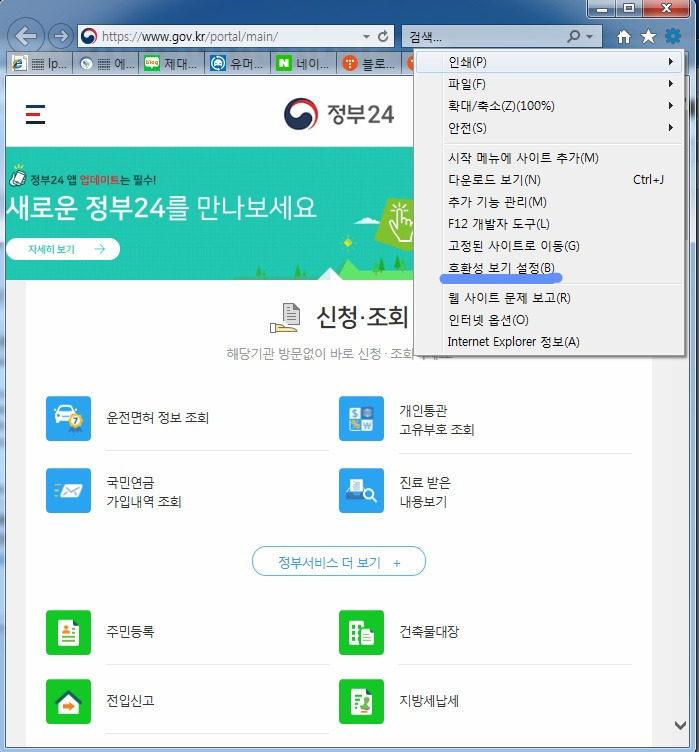Open the 유머... favorites bookmark

(x=238, y=63)
